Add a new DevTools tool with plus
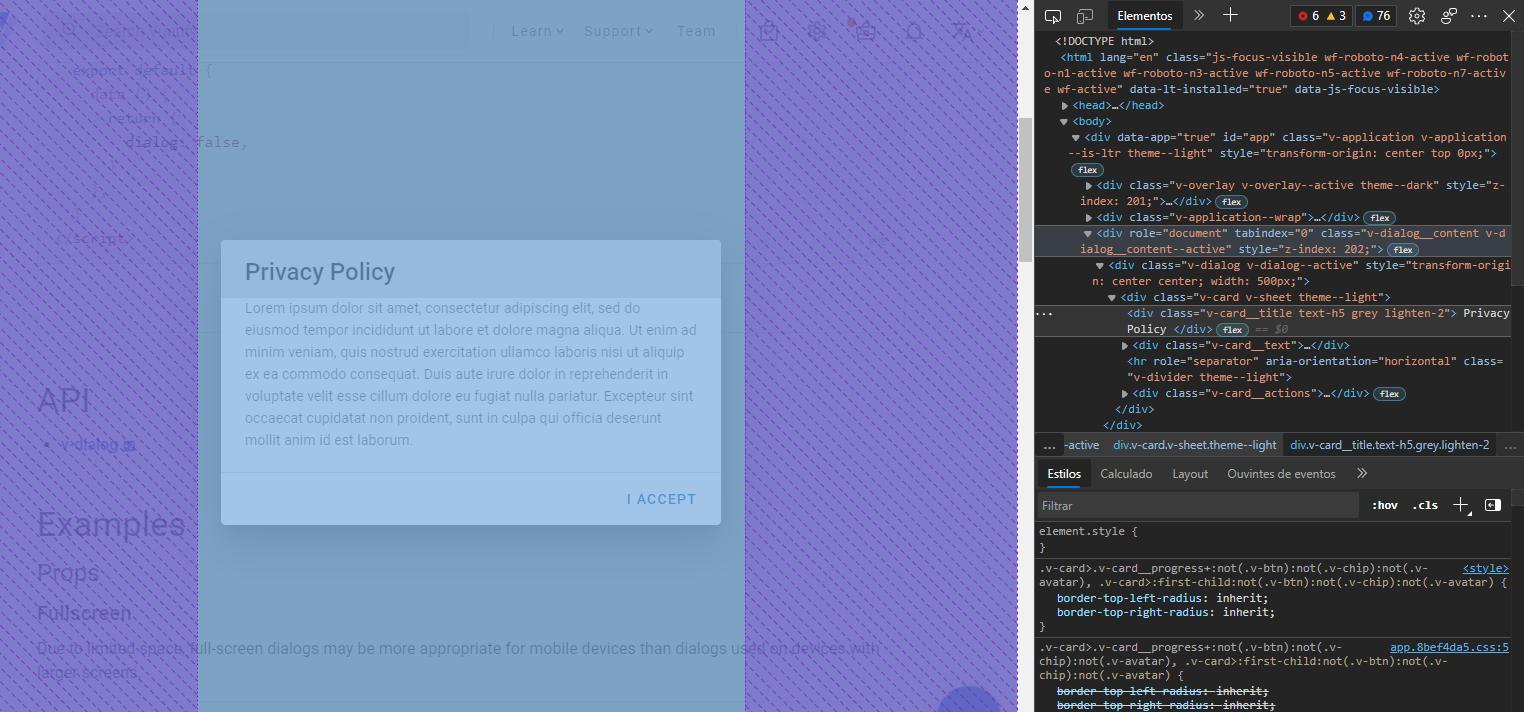This screenshot has width=1524, height=712. click(1231, 16)
